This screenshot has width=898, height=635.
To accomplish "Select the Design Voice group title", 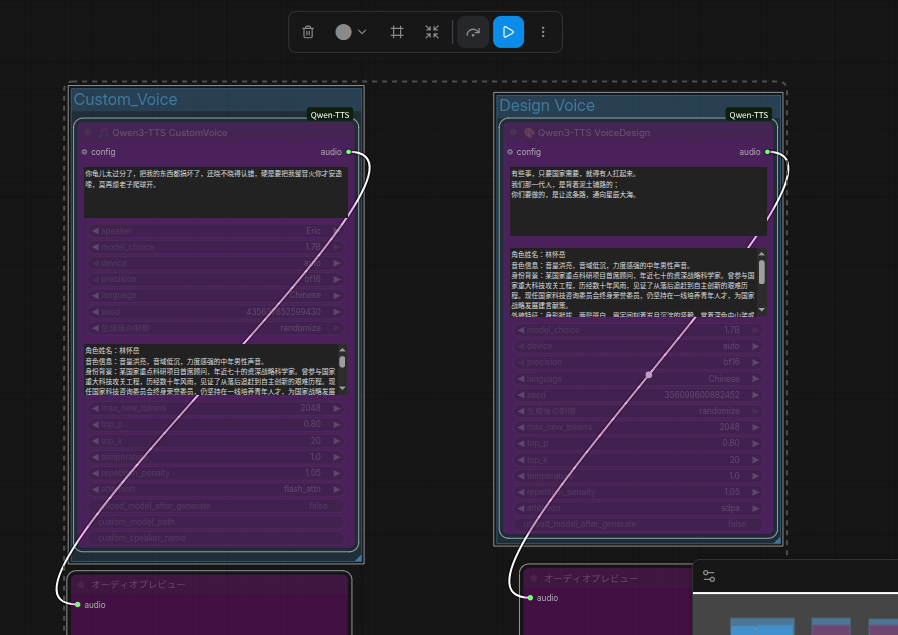I will 547,106.
